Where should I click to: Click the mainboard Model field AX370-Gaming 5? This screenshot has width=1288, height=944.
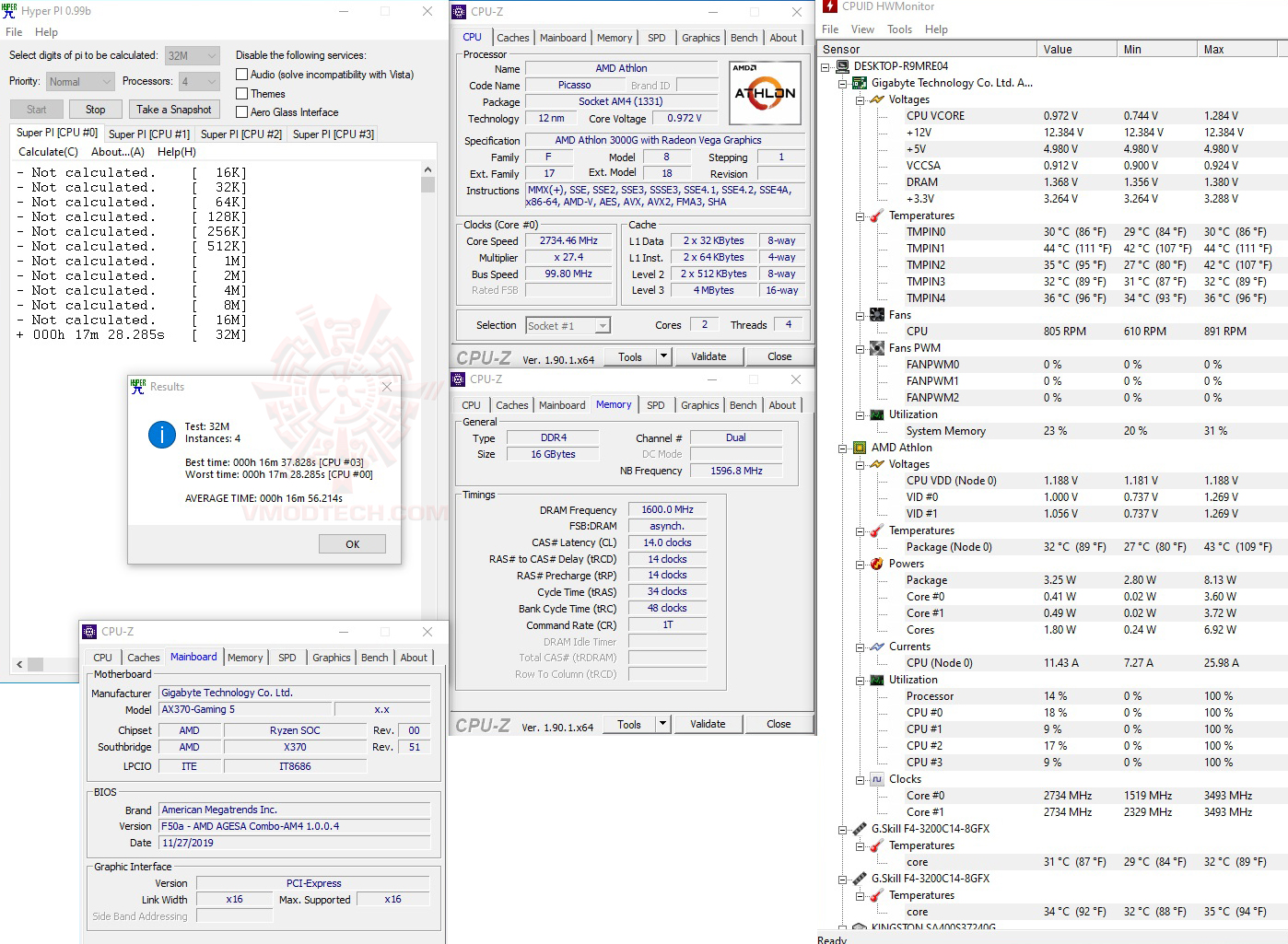(244, 710)
